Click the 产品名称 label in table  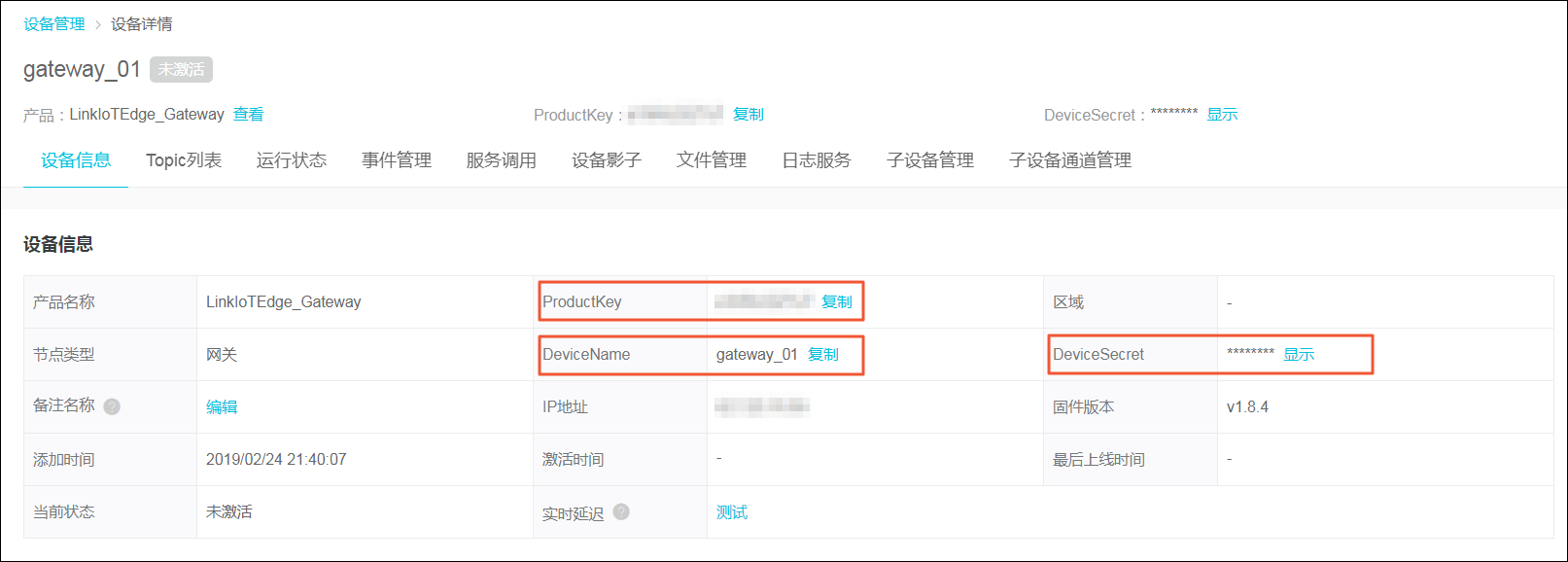coord(64,301)
